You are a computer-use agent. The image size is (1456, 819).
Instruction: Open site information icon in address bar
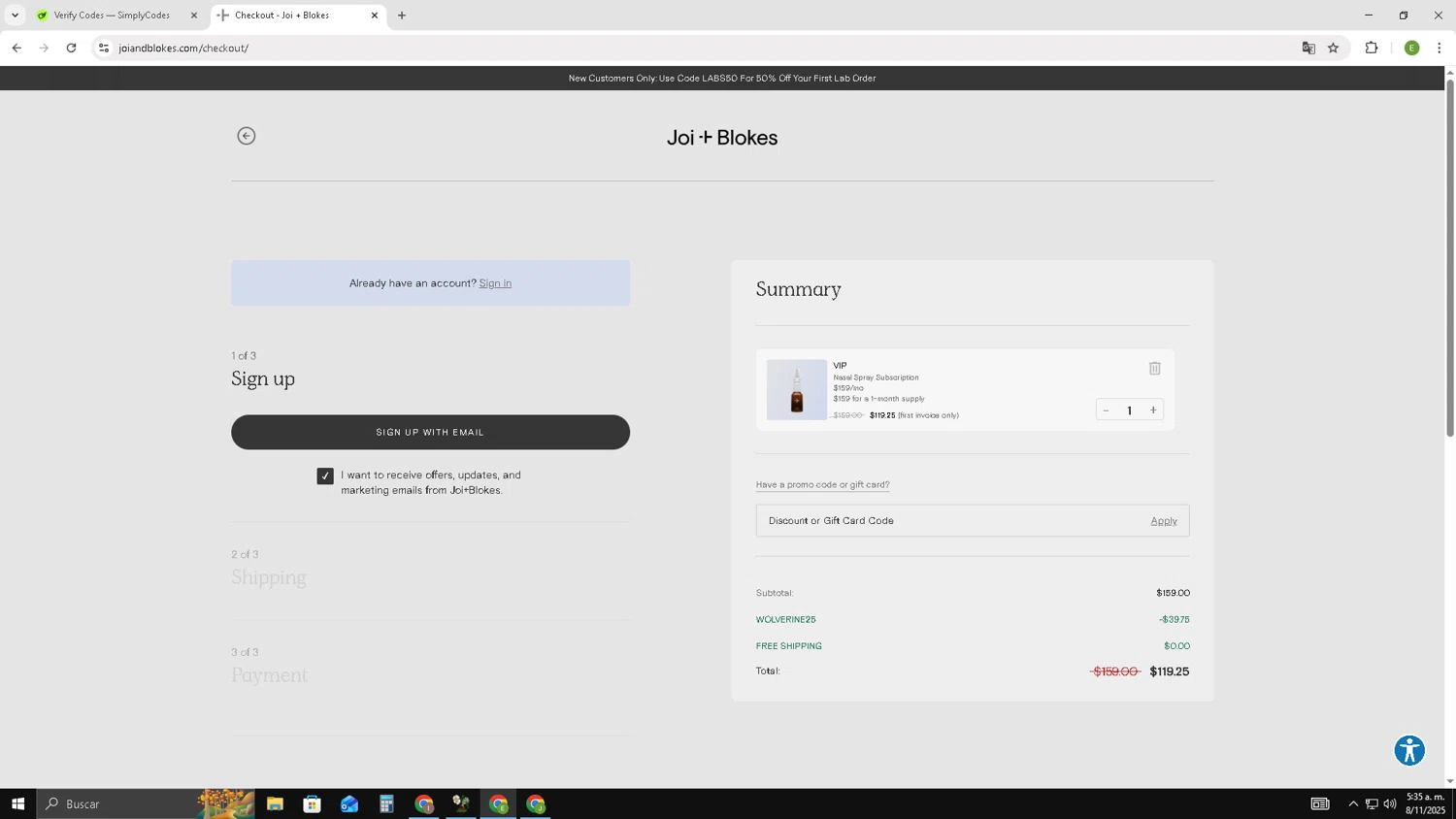pyautogui.click(x=104, y=48)
